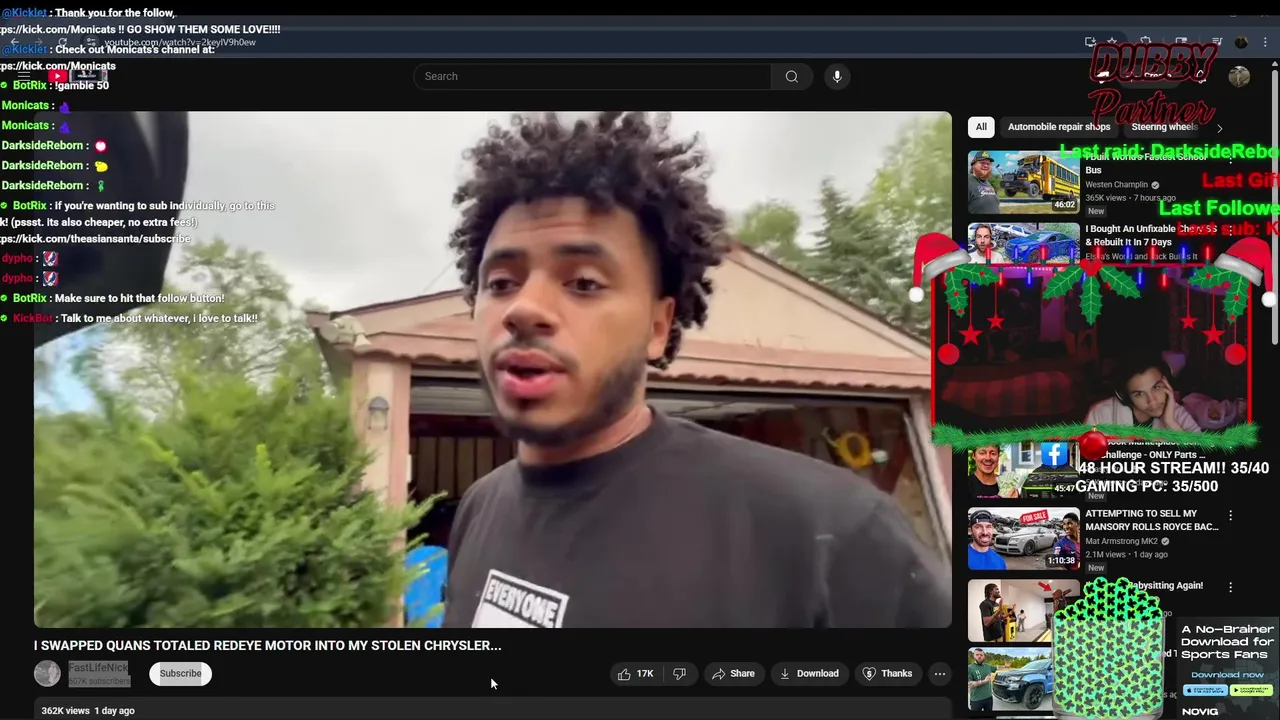Send Thanks to FastLifeNick
This screenshot has height=720, width=1280.
[887, 674]
